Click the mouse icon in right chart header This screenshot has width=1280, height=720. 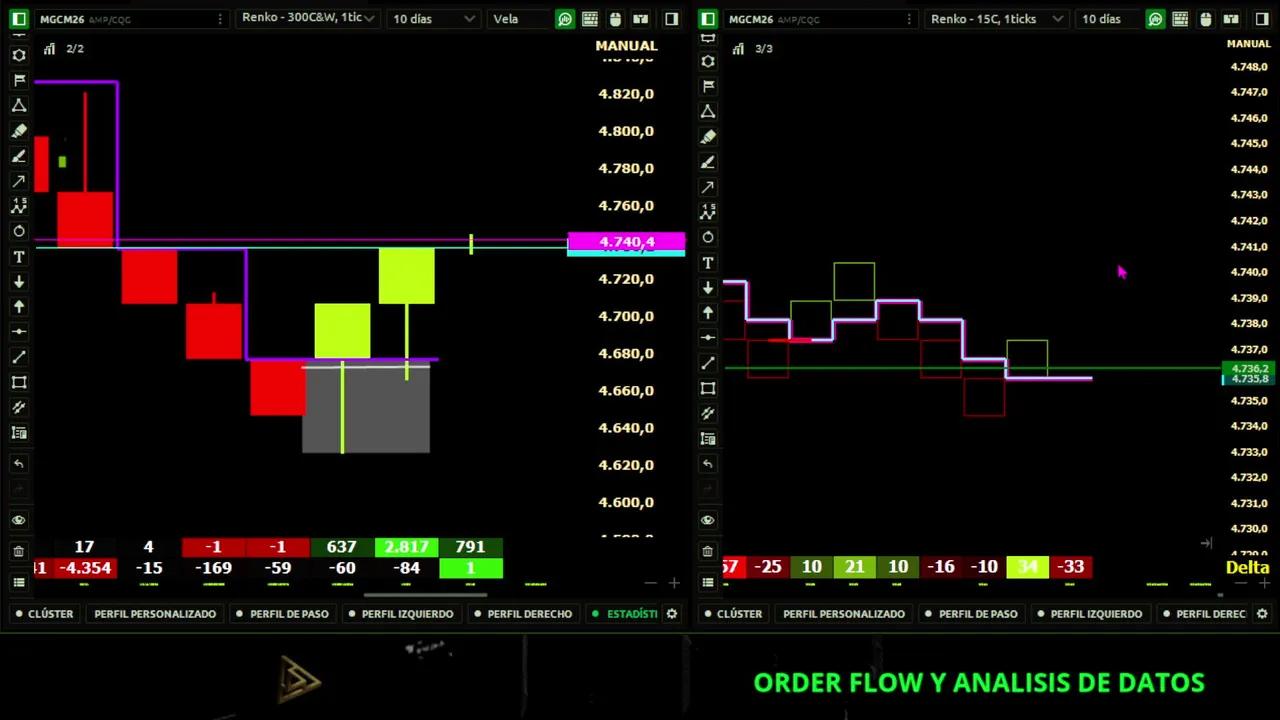(1205, 19)
